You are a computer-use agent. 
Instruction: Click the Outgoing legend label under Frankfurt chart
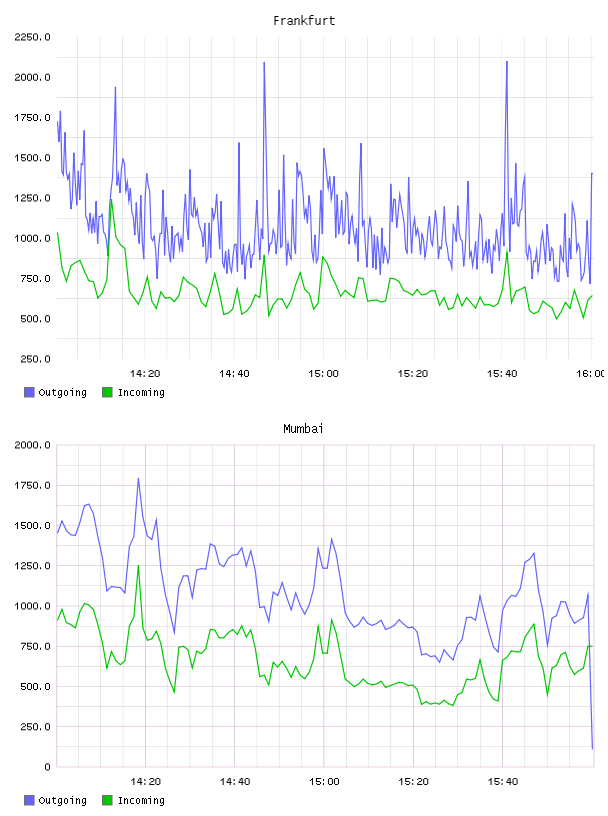point(62,393)
